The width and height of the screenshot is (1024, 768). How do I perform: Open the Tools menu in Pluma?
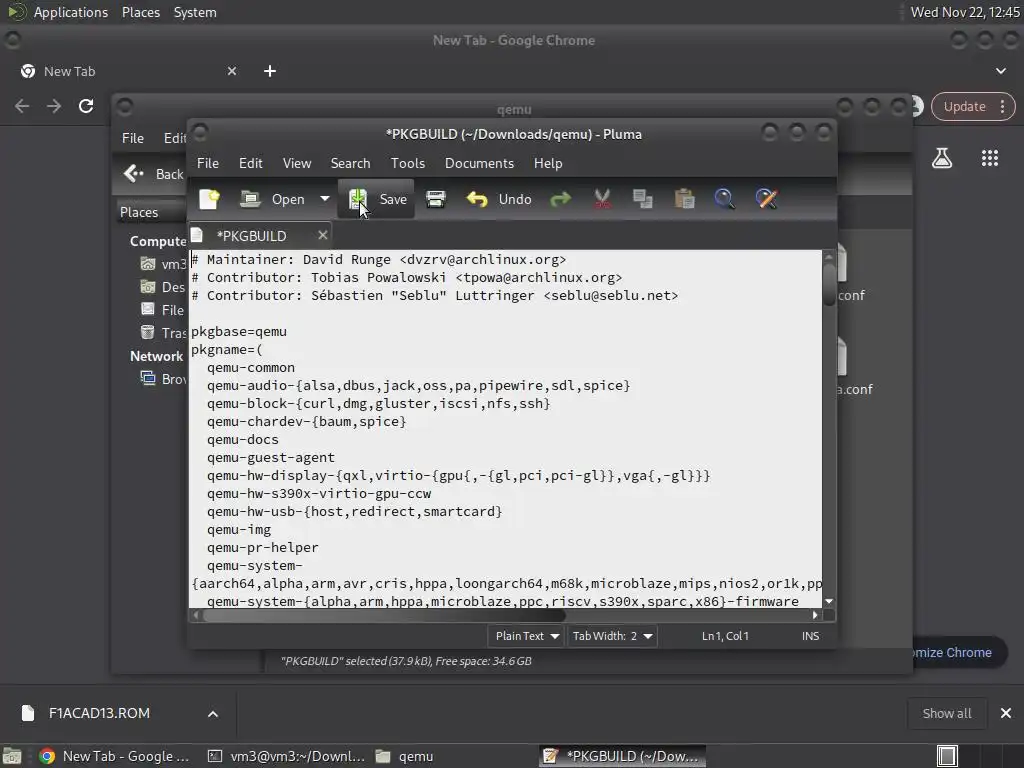408,163
